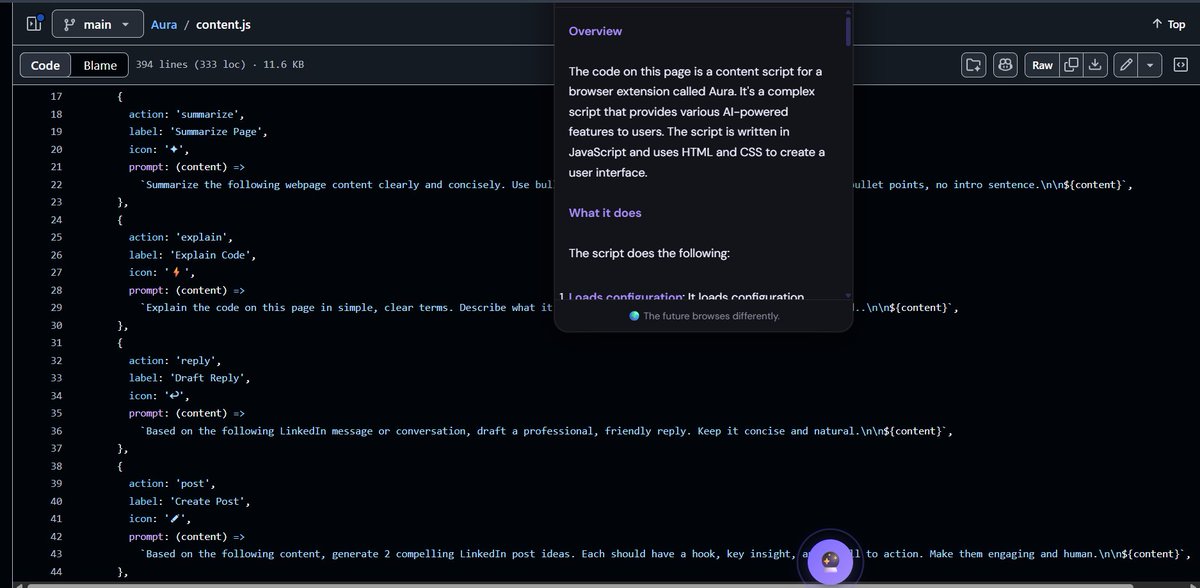Image resolution: width=1200 pixels, height=588 pixels.
Task: Switch to the Code view tab
Action: [46, 65]
